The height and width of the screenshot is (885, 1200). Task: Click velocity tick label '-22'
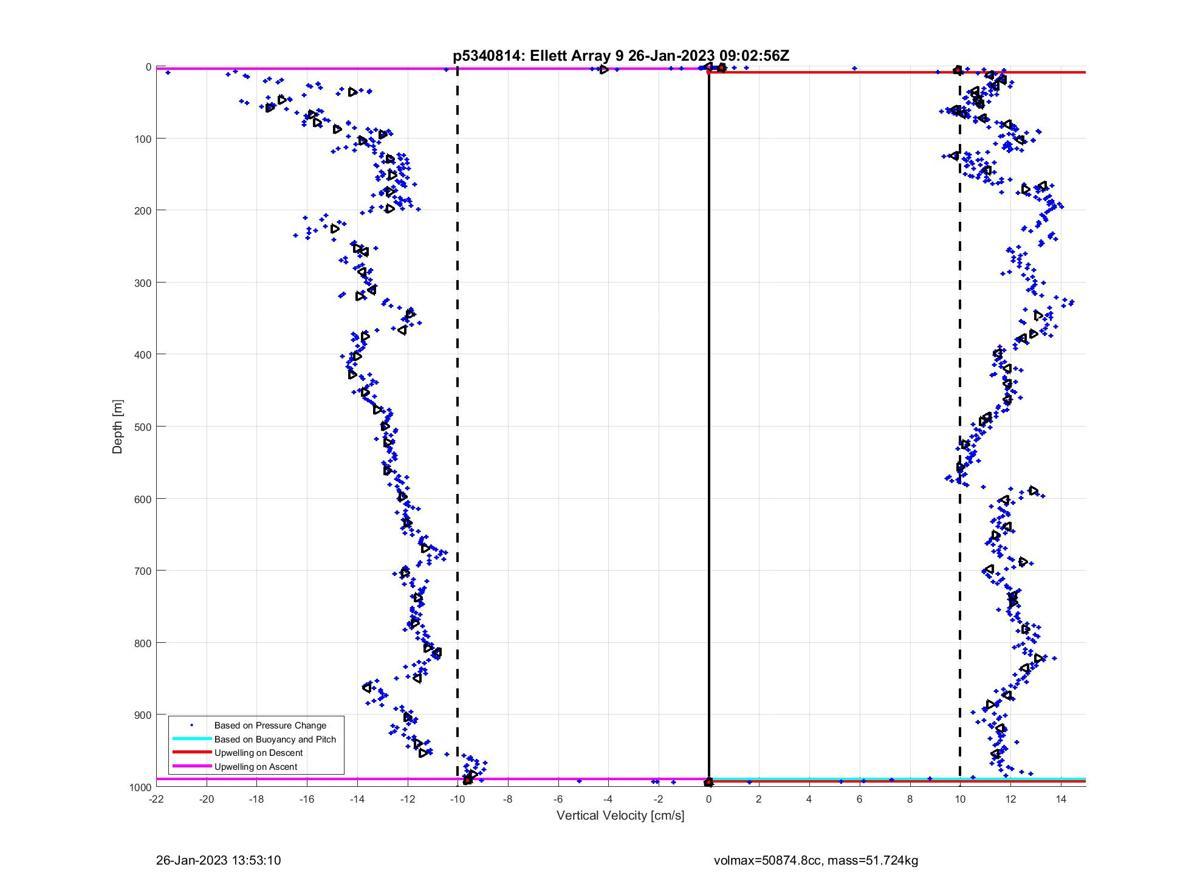click(156, 799)
